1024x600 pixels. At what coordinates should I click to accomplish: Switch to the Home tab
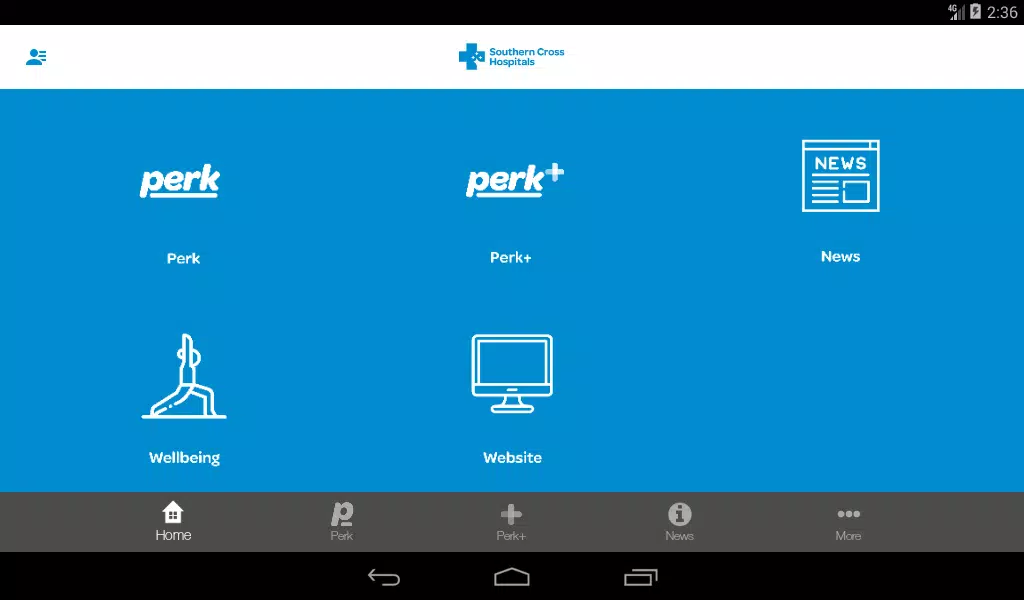pos(173,522)
